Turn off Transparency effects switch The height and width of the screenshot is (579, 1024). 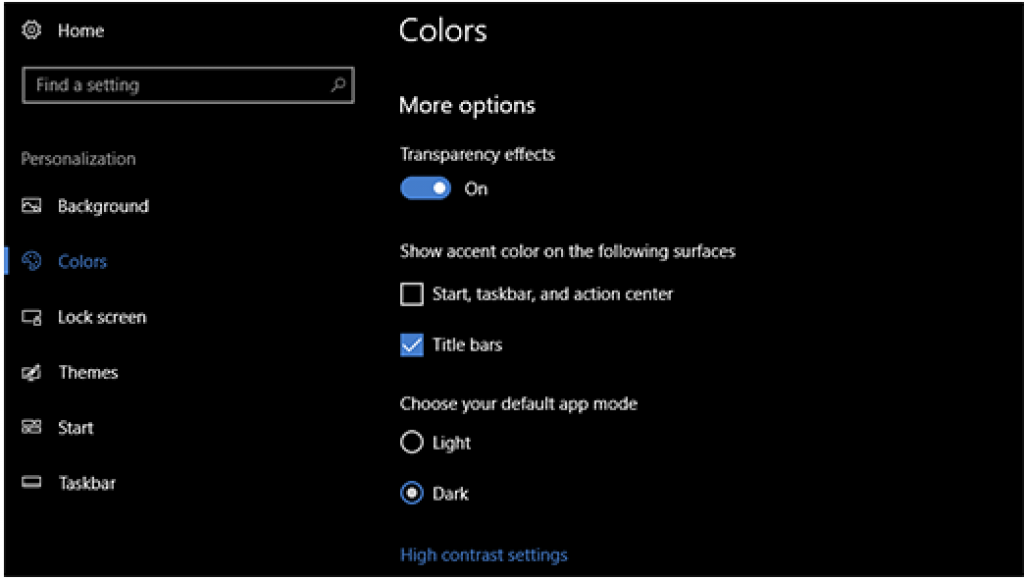tap(426, 188)
